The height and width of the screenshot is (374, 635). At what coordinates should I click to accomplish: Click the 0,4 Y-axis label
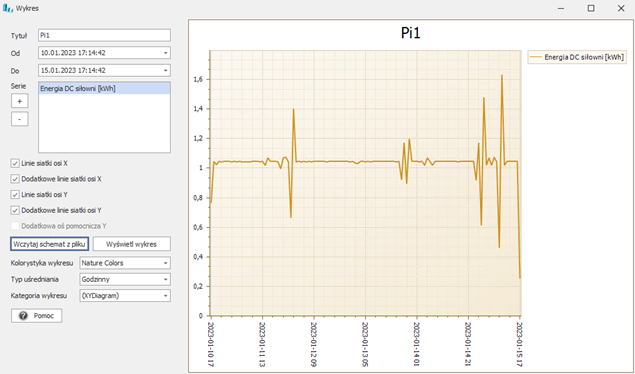click(x=198, y=257)
